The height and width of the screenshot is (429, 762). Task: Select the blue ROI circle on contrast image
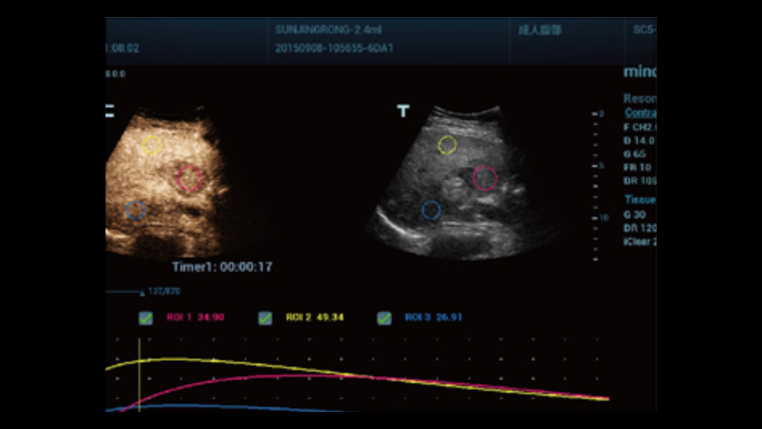pos(137,210)
